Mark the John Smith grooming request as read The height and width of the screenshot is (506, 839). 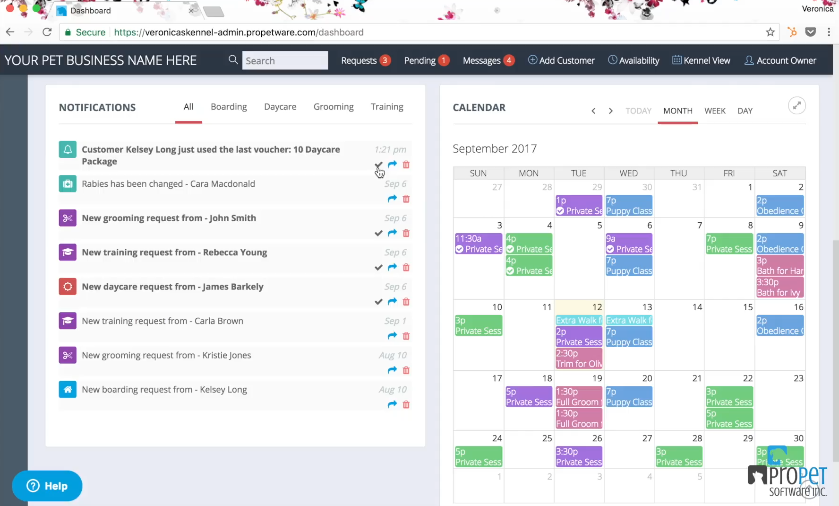coord(378,233)
